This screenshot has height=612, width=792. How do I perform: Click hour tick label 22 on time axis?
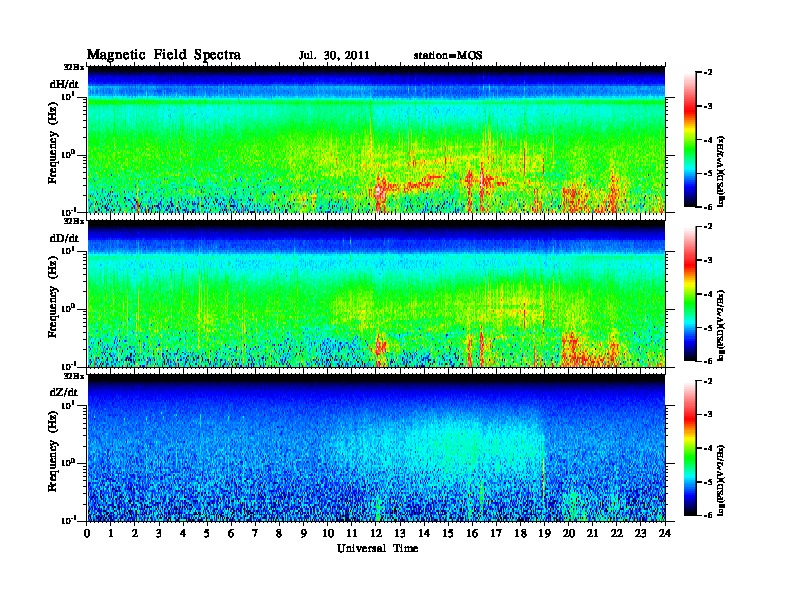(x=617, y=534)
